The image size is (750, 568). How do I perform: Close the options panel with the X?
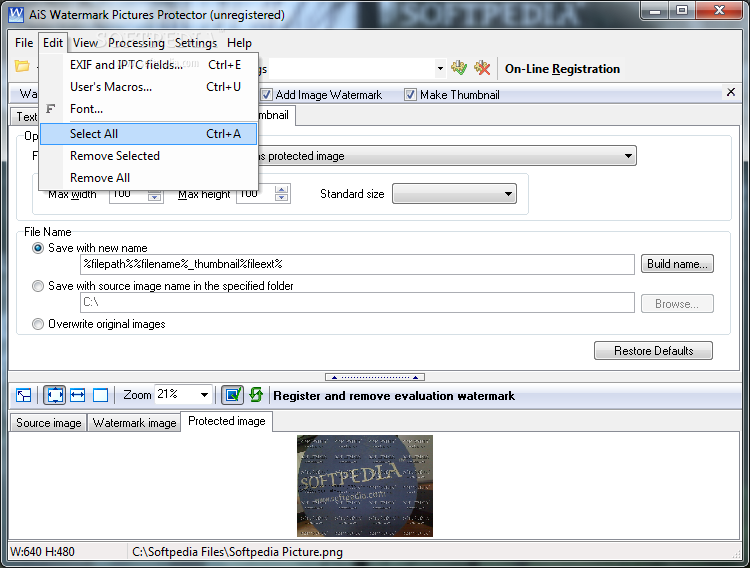click(x=731, y=92)
